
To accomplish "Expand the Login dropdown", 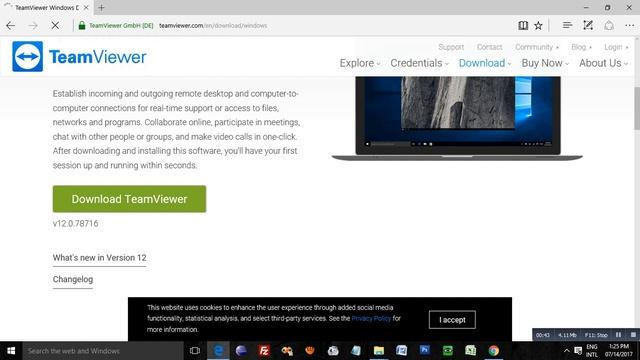I will (616, 47).
